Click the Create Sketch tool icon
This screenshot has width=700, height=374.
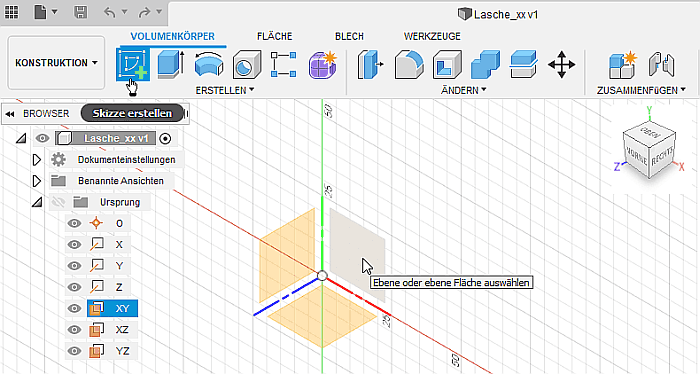point(133,65)
